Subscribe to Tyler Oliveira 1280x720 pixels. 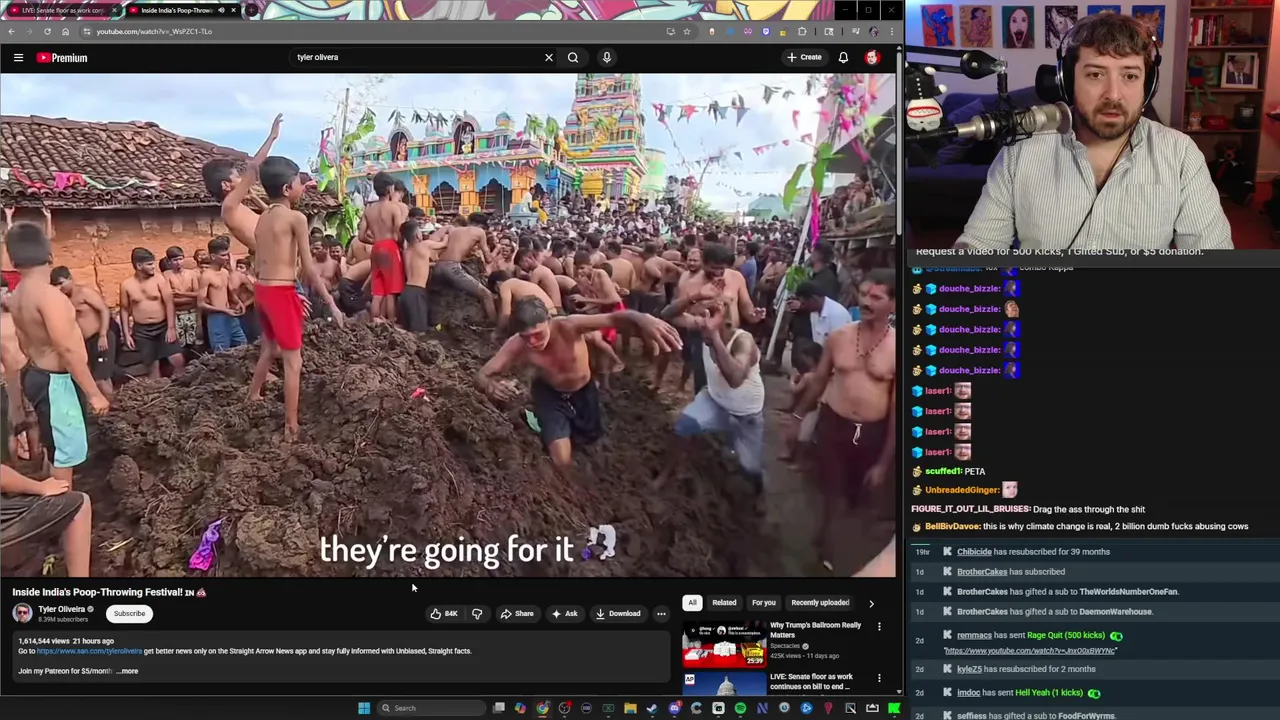pos(129,614)
